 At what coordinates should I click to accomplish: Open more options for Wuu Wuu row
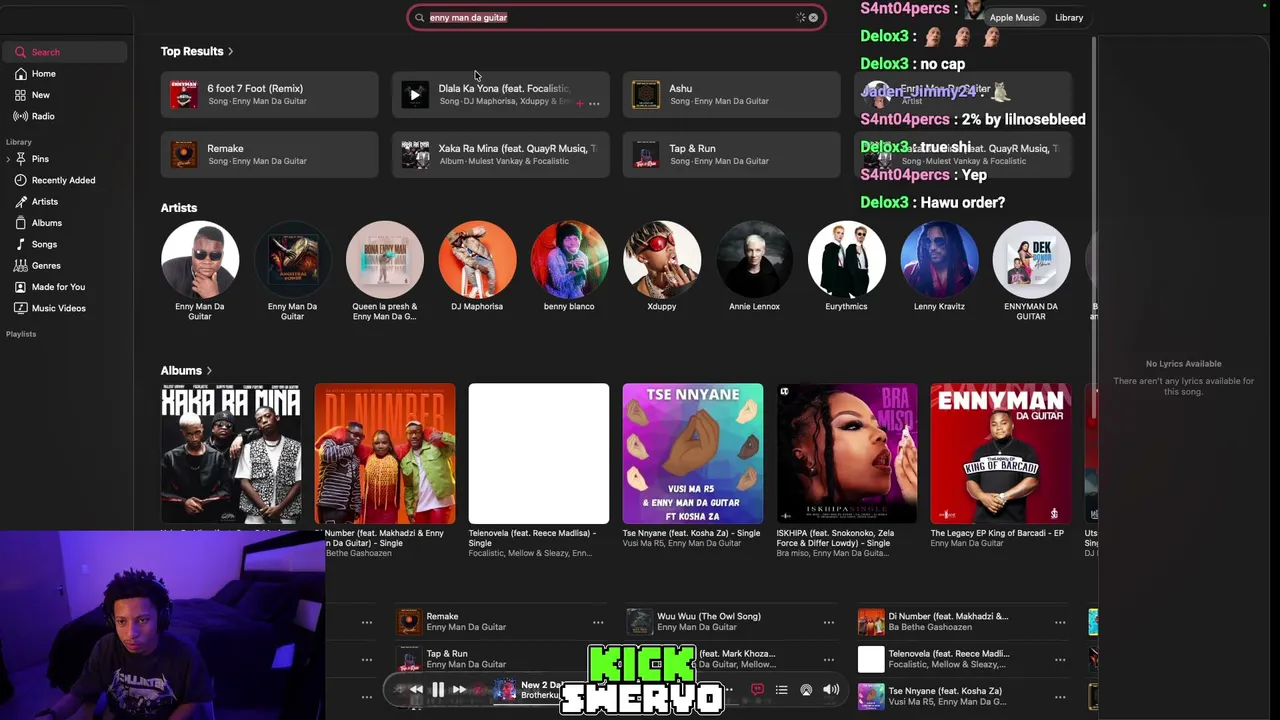click(x=829, y=622)
